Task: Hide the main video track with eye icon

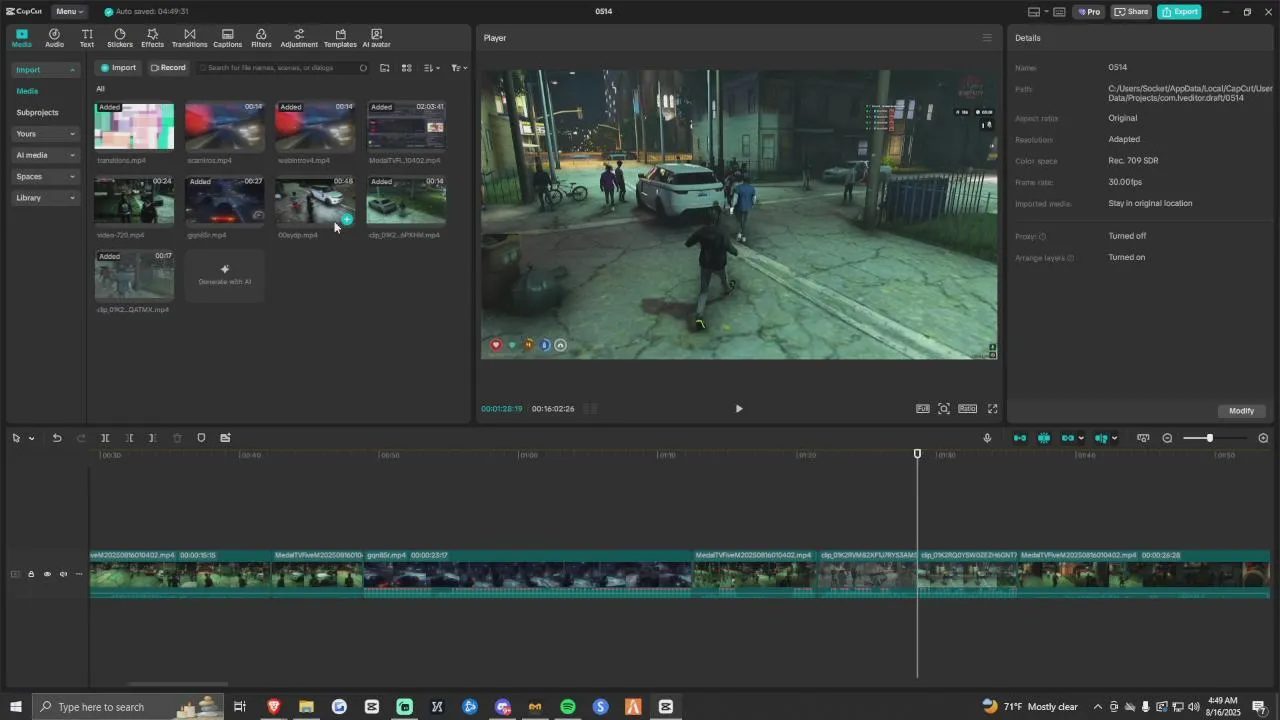Action: (47, 574)
